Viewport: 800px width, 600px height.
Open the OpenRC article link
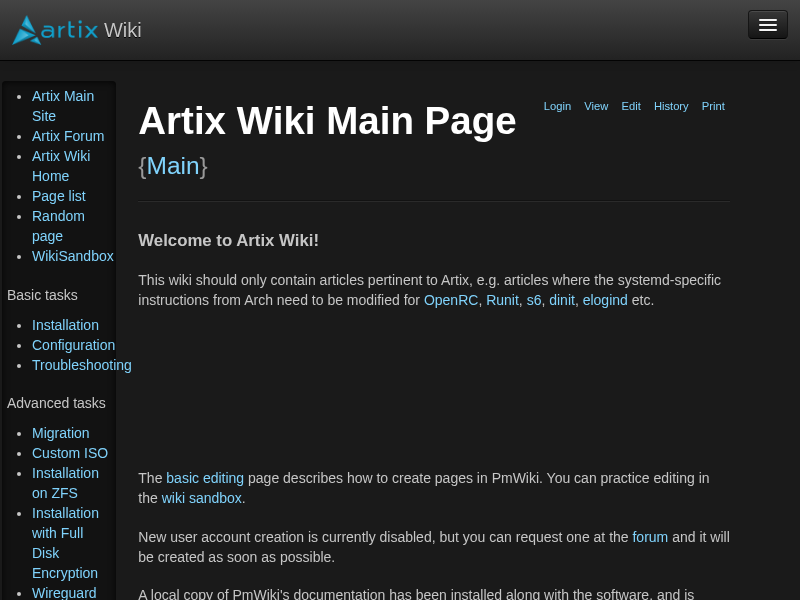(451, 300)
